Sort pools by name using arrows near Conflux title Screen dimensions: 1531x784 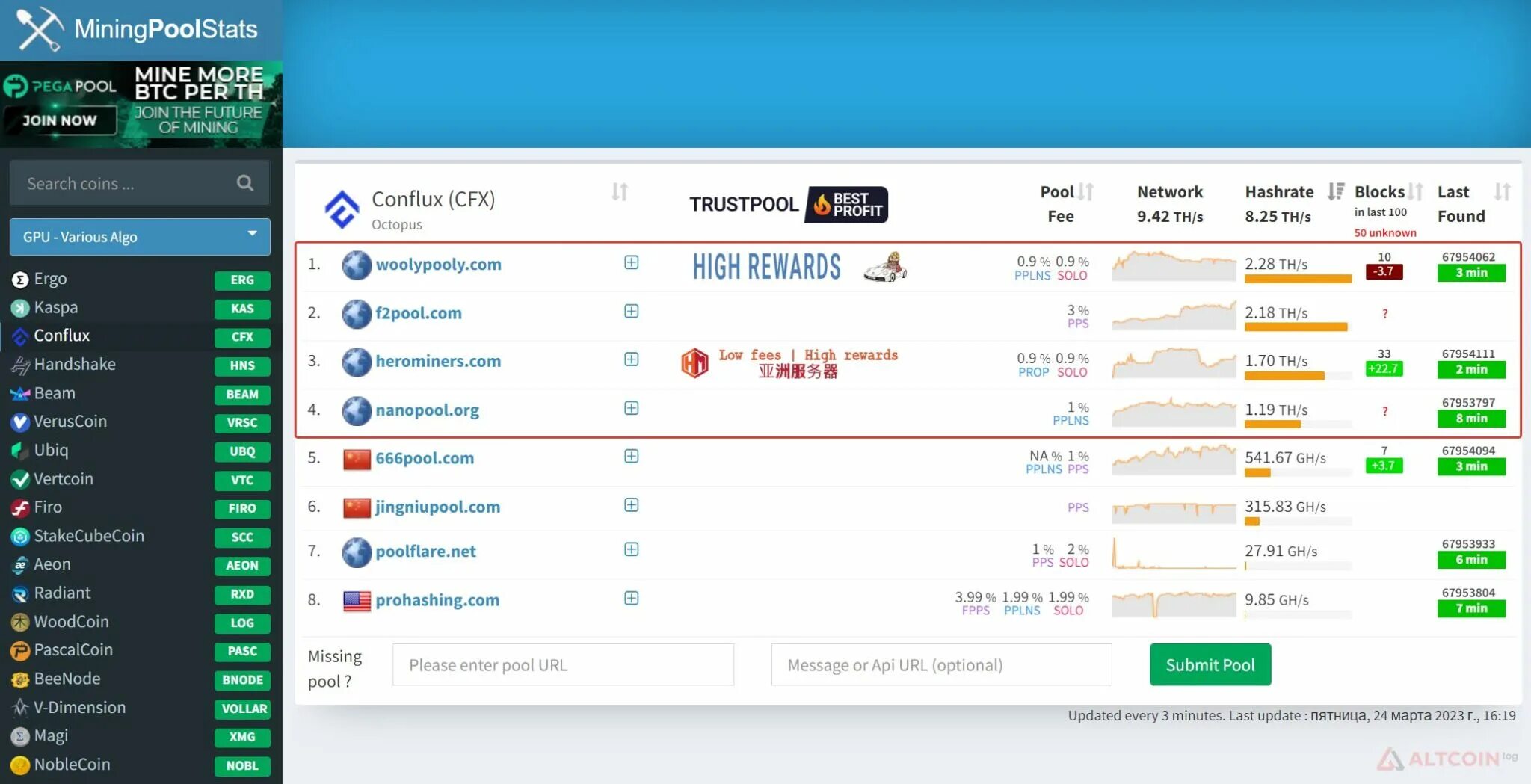tap(620, 192)
